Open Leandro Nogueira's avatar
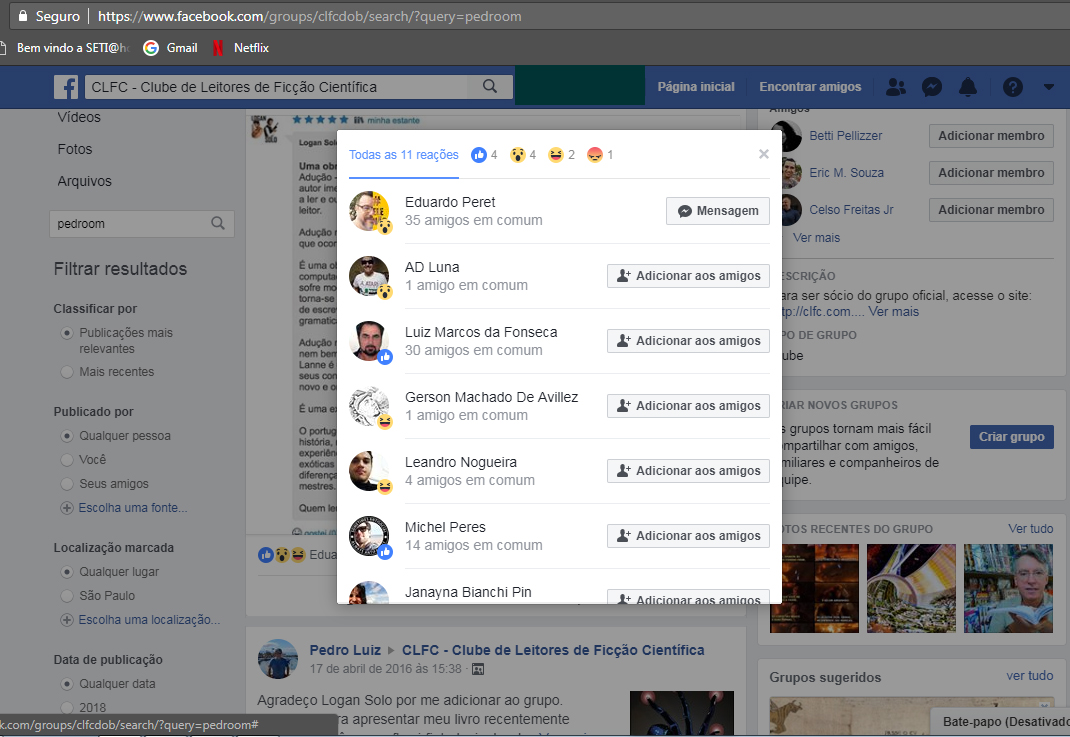Viewport: 1070px width, 737px height. (369, 471)
